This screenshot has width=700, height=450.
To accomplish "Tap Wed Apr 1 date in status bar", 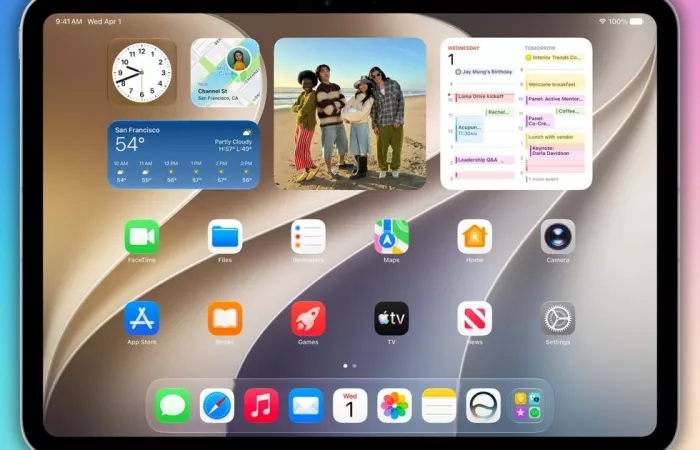I will pos(104,21).
